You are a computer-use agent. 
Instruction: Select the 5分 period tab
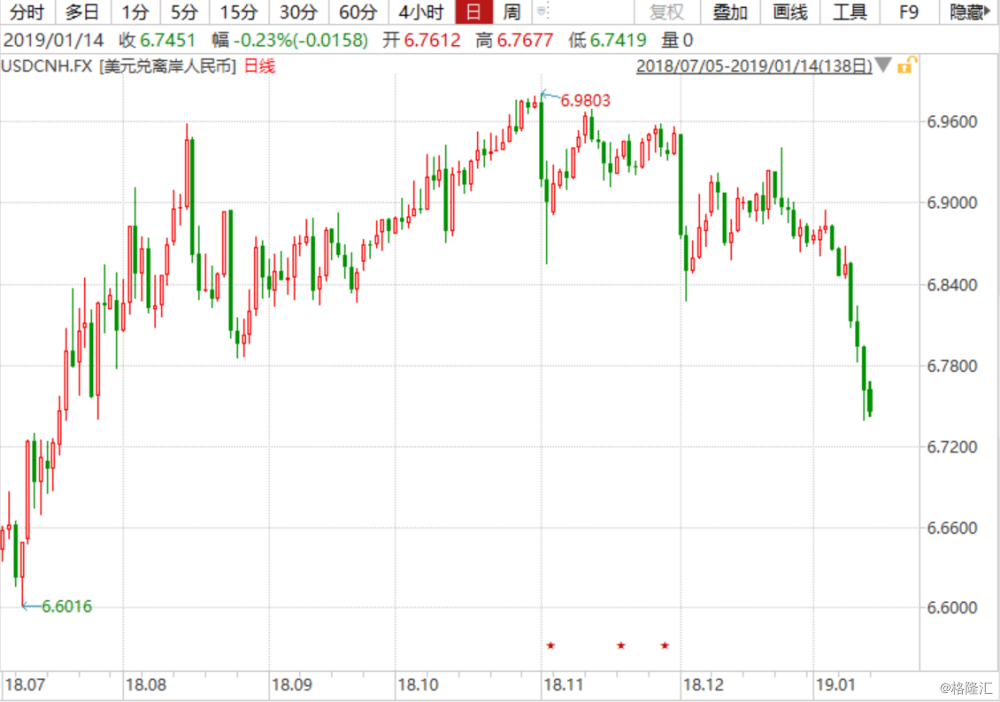pyautogui.click(x=184, y=13)
